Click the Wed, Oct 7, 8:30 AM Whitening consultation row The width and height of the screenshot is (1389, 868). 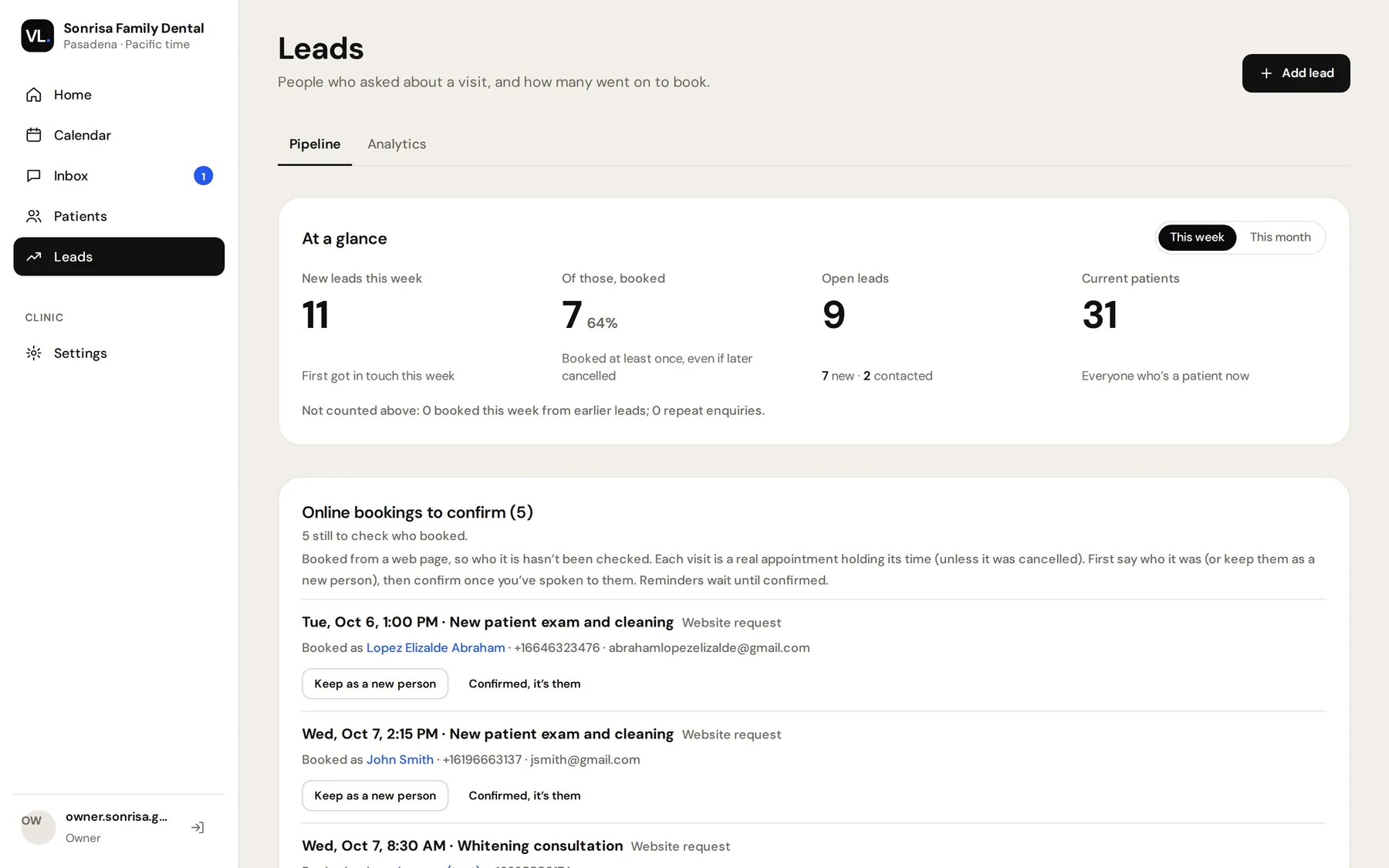(814, 846)
